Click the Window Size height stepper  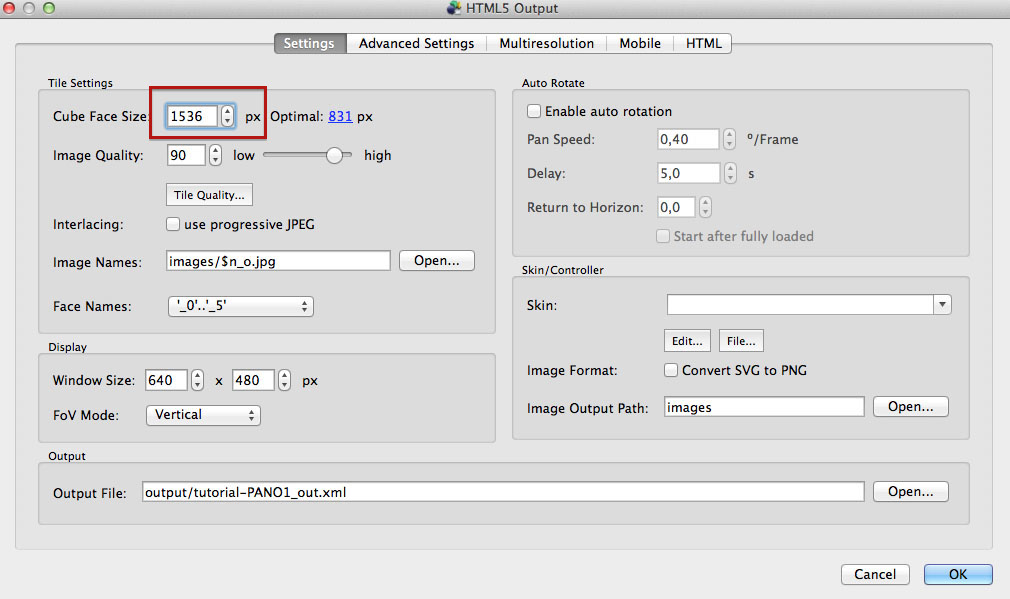[x=284, y=380]
